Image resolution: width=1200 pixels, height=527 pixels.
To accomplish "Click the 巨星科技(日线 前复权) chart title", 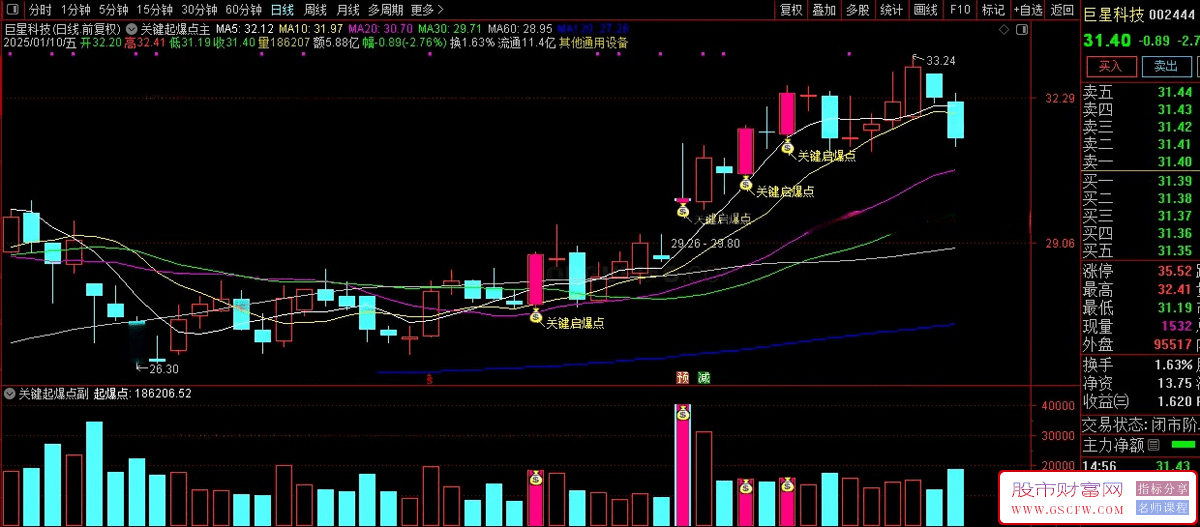I will coord(62,29).
